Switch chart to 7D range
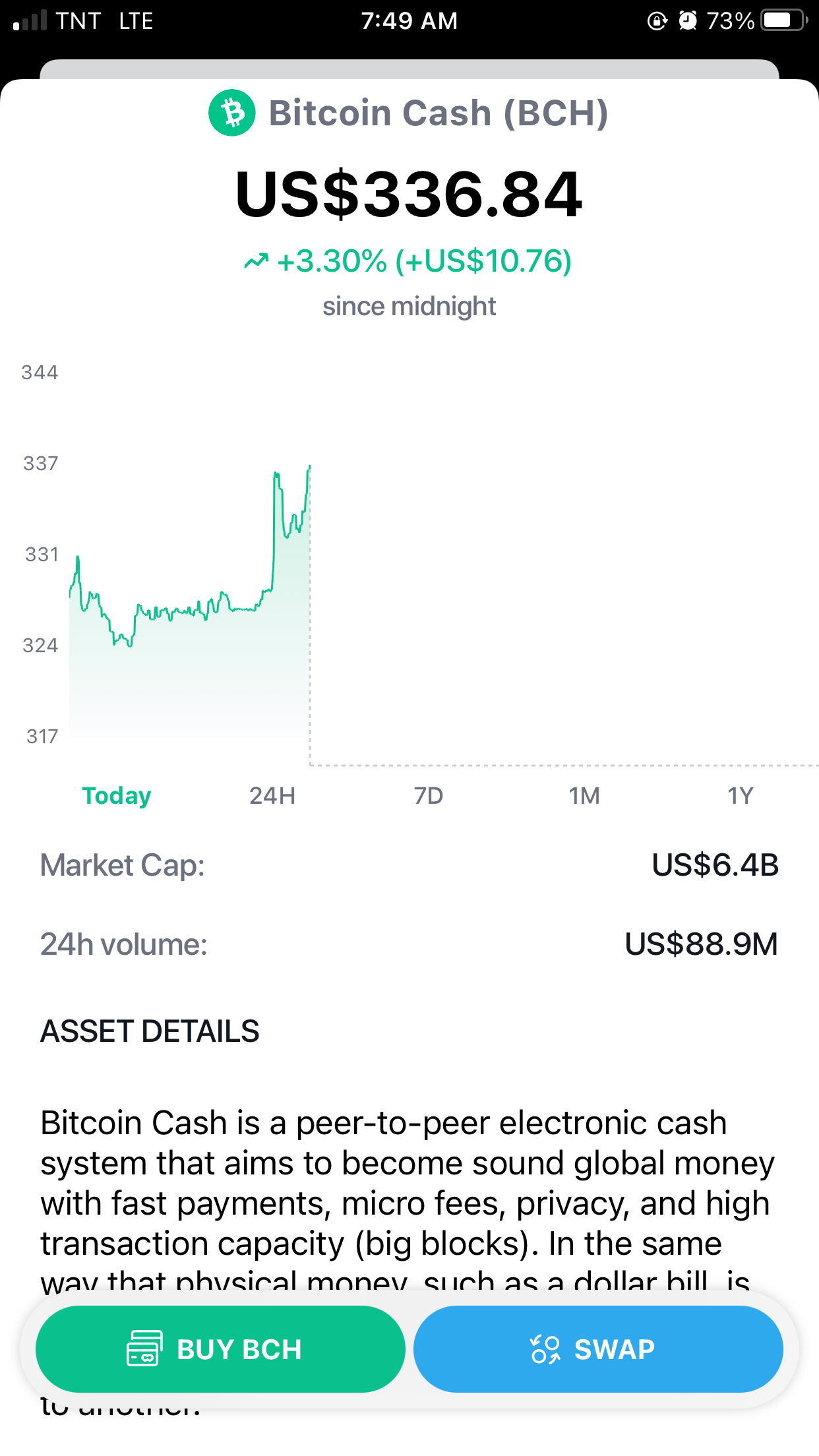 [x=429, y=796]
